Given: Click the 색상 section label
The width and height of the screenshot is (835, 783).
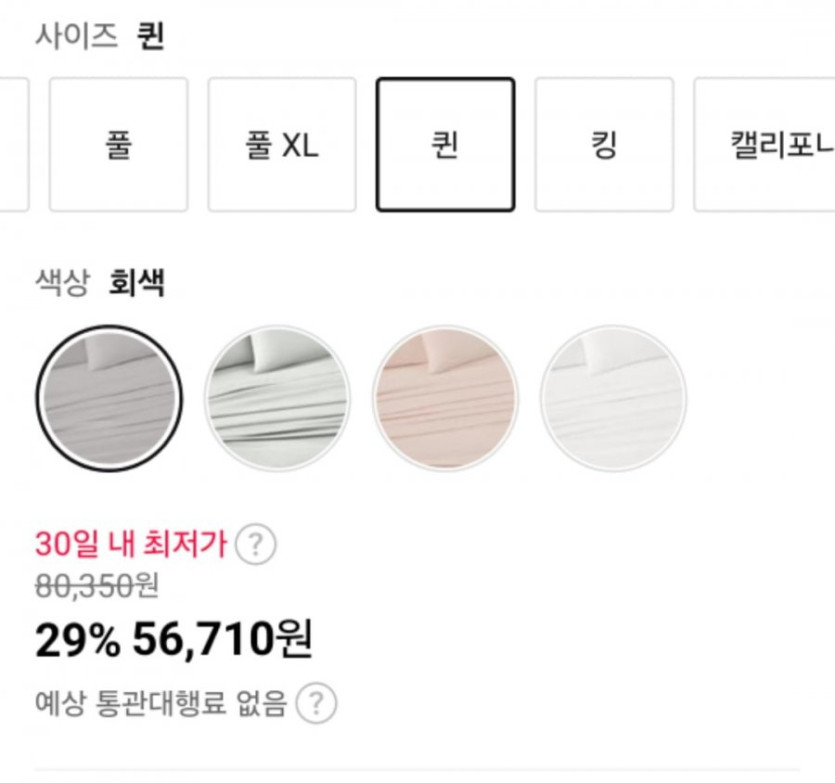Looking at the screenshot, I should (62, 284).
